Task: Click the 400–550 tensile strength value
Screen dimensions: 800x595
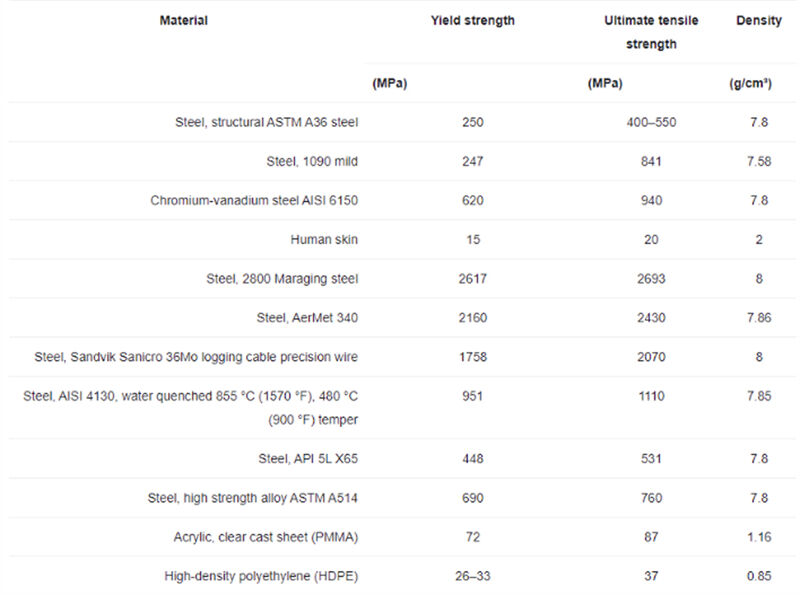Action: (651, 122)
